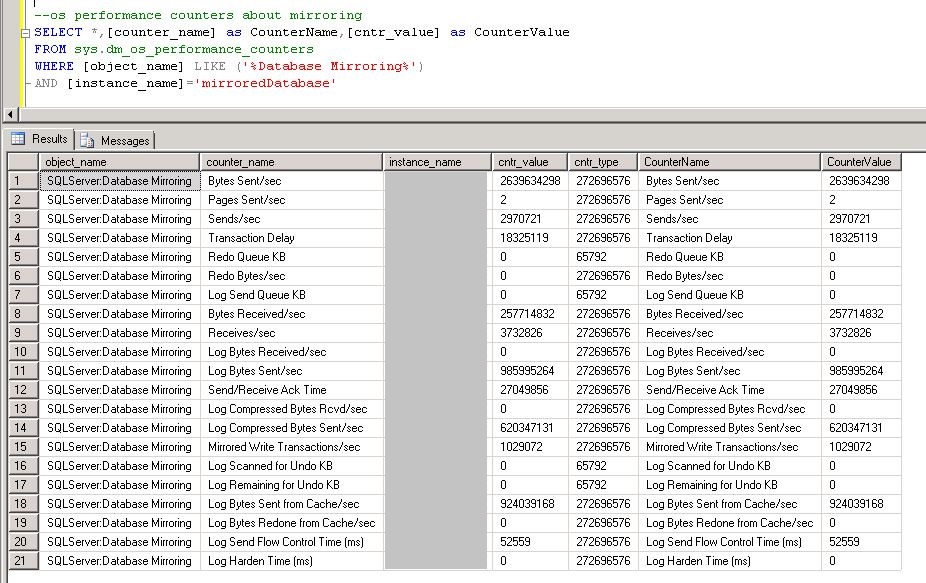The image size is (926, 583).
Task: Select row header 1 to highlight first row
Action: click(x=18, y=180)
